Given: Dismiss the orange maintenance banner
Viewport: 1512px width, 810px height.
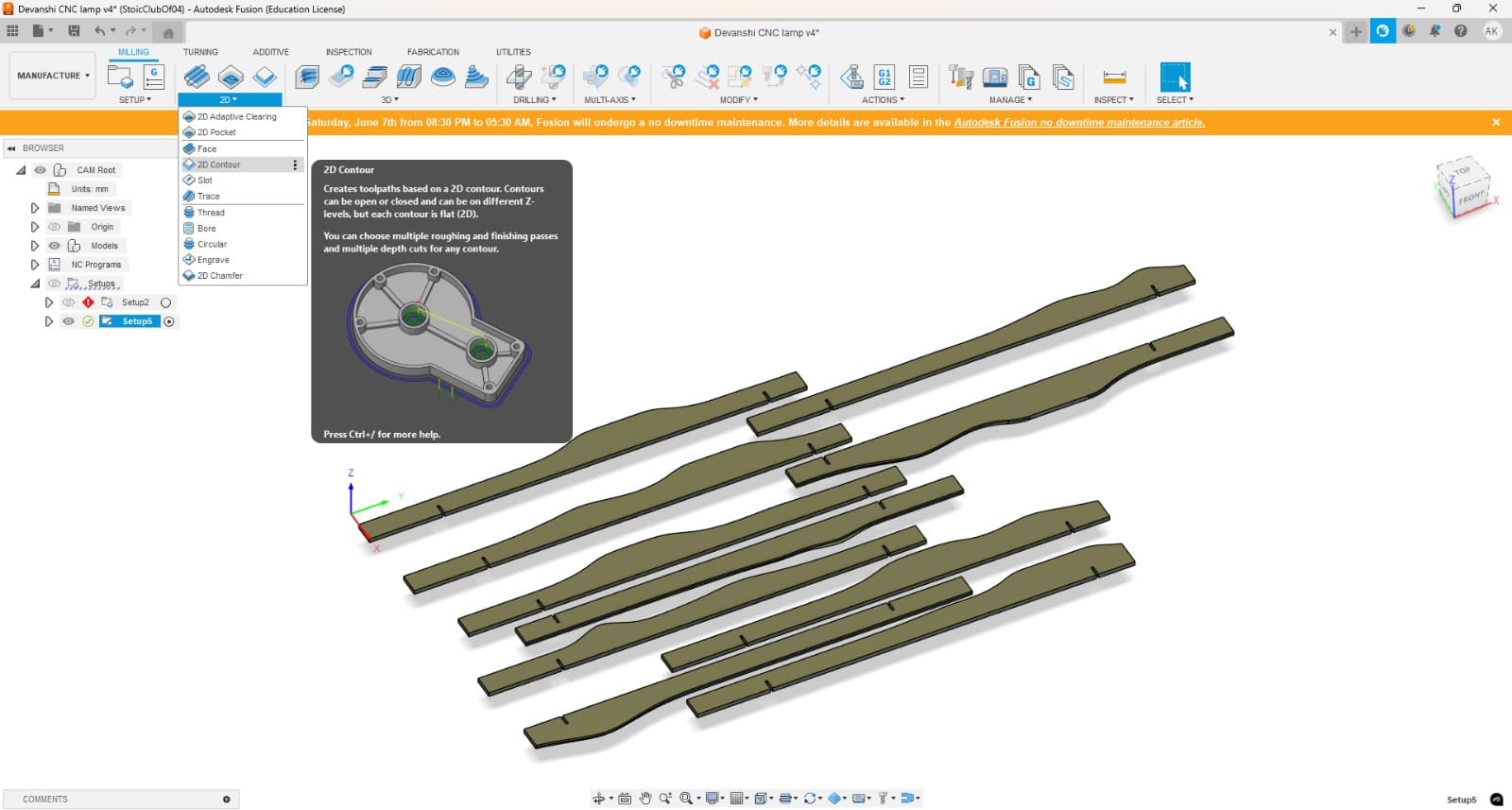Looking at the screenshot, I should [1496, 122].
